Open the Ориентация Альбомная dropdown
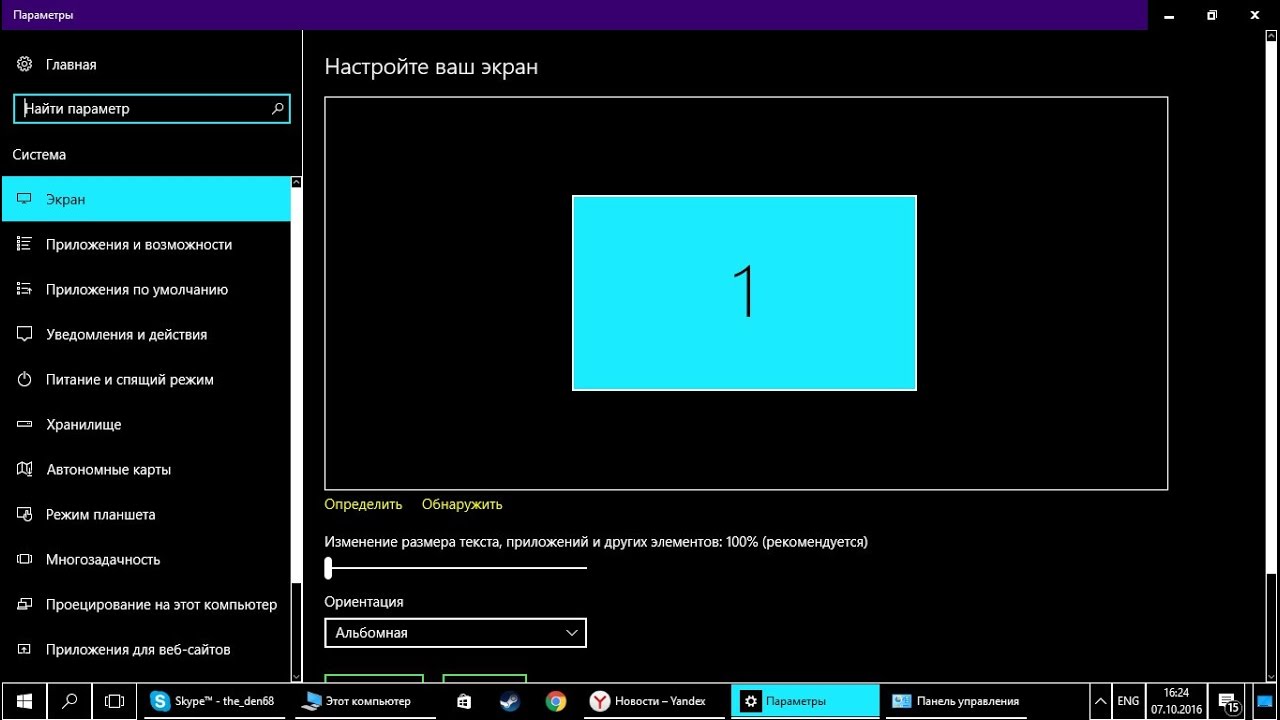This screenshot has height=720, width=1280. [x=455, y=633]
